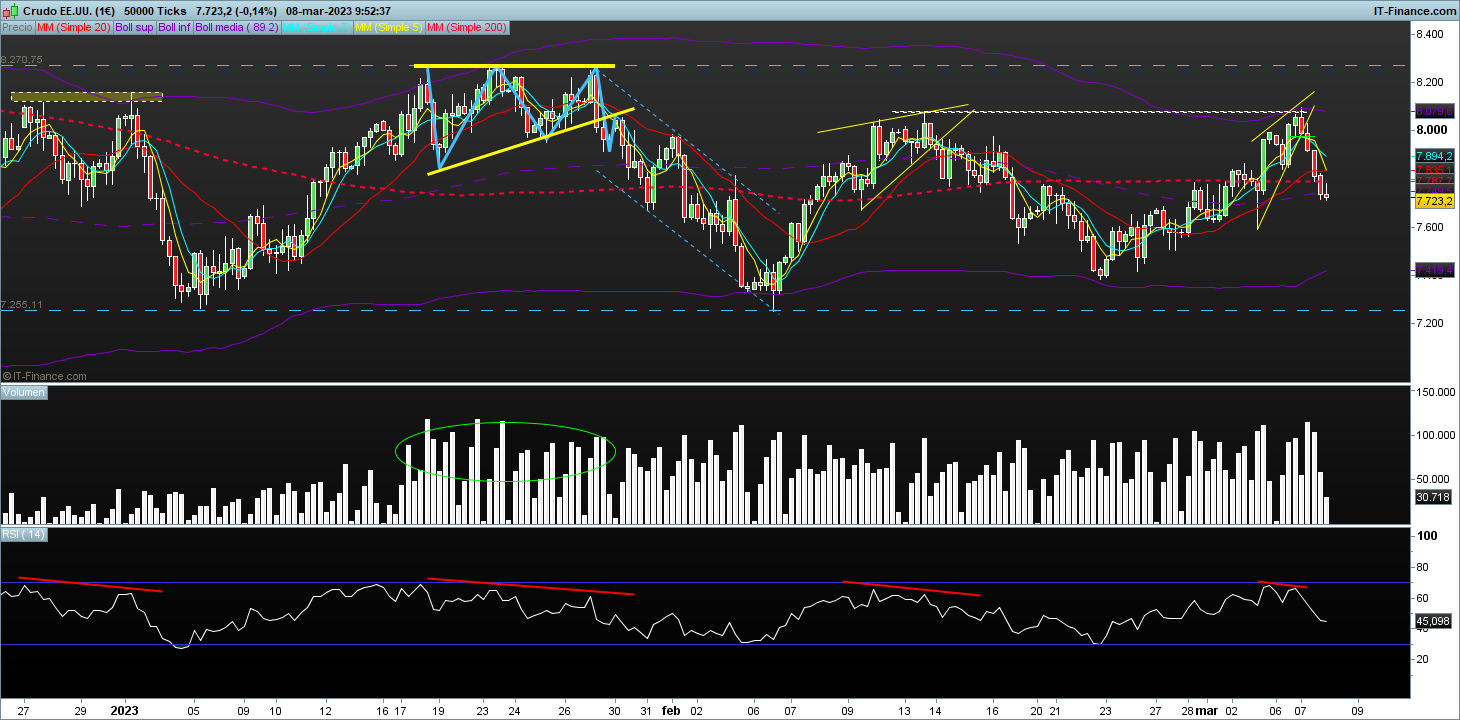
Task: Select the Boll inf indicator label
Action: tap(175, 27)
